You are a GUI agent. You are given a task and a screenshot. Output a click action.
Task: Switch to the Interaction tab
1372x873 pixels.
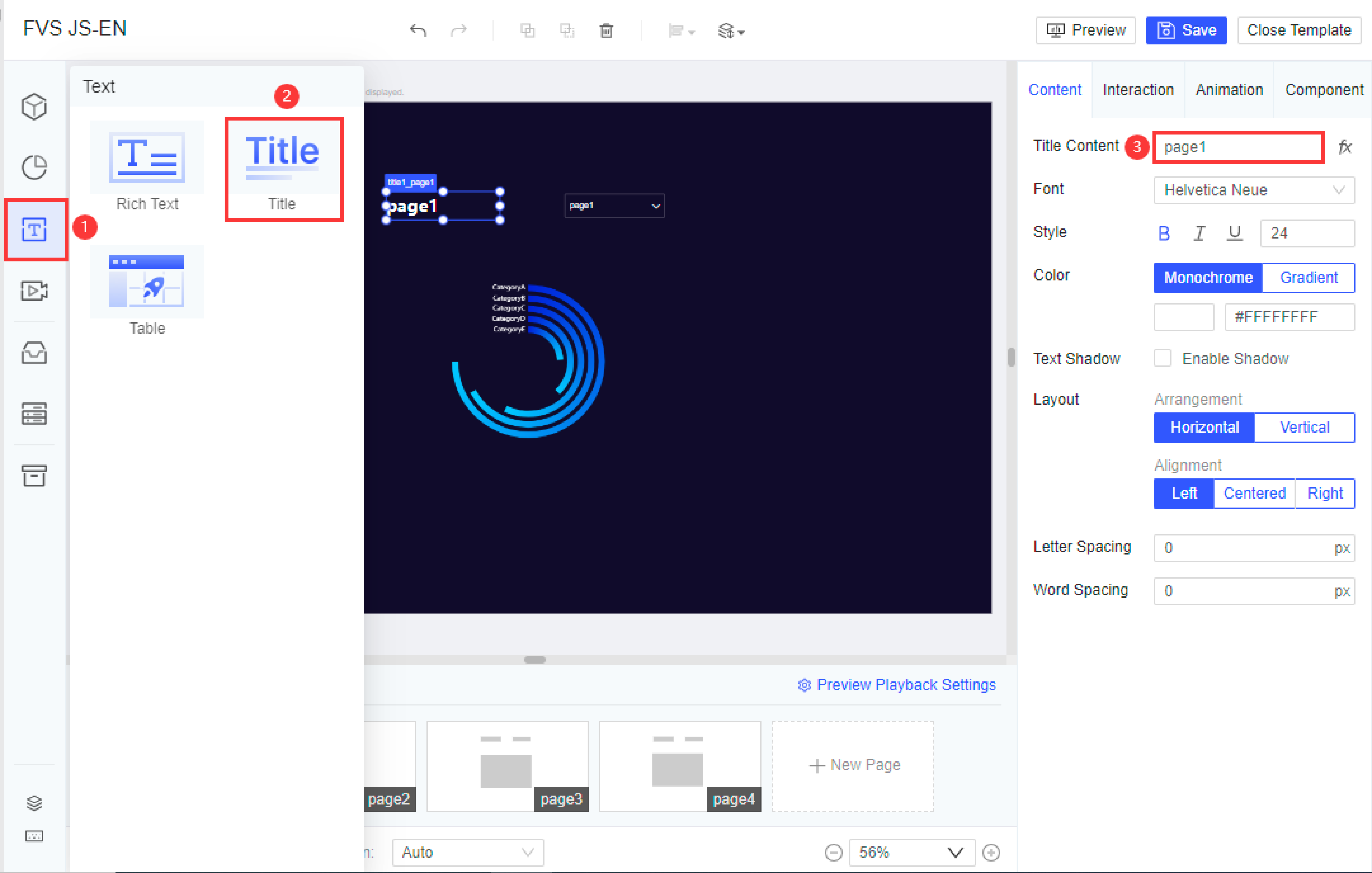pos(1138,89)
